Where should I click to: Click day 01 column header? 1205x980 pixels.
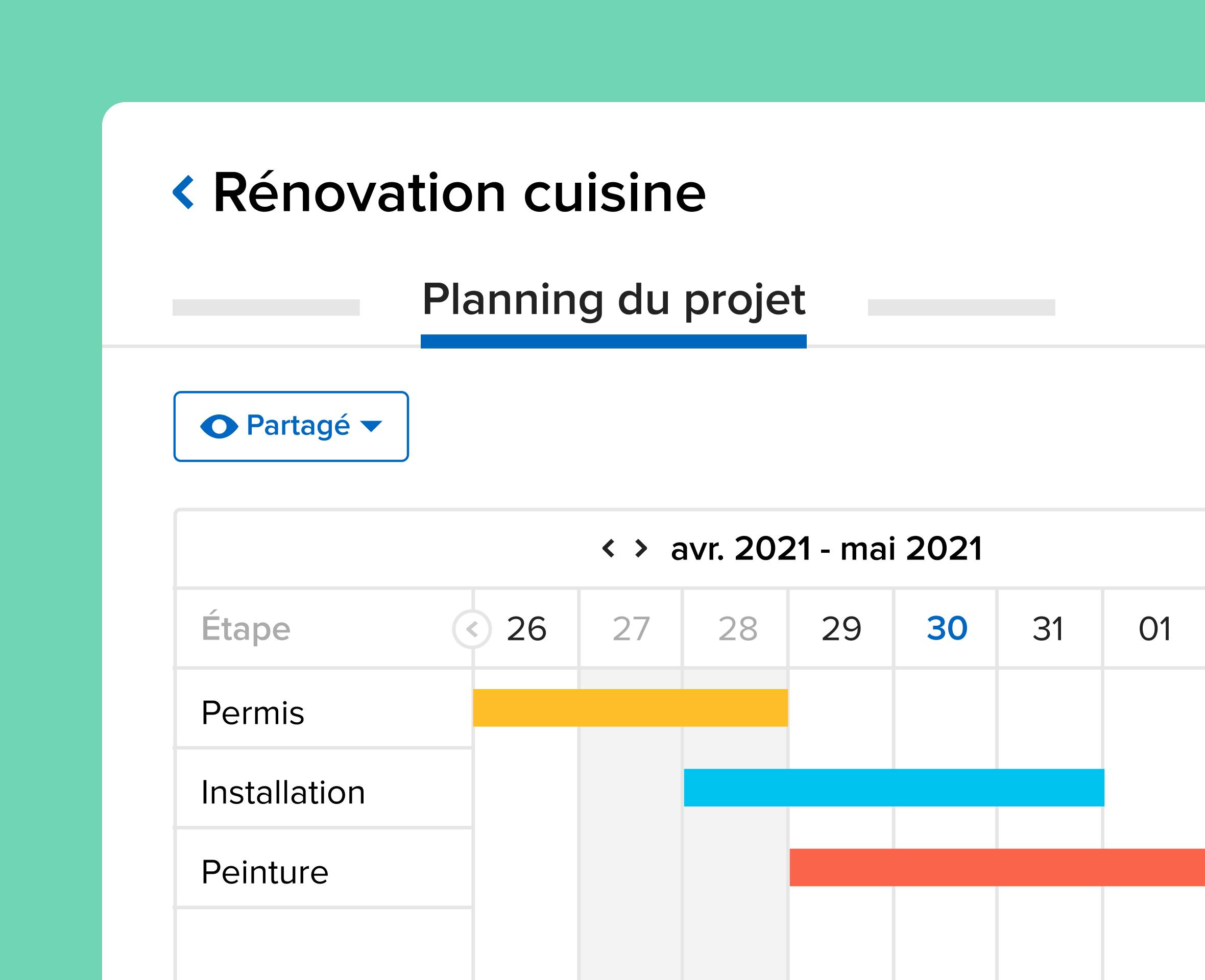coord(1154,628)
